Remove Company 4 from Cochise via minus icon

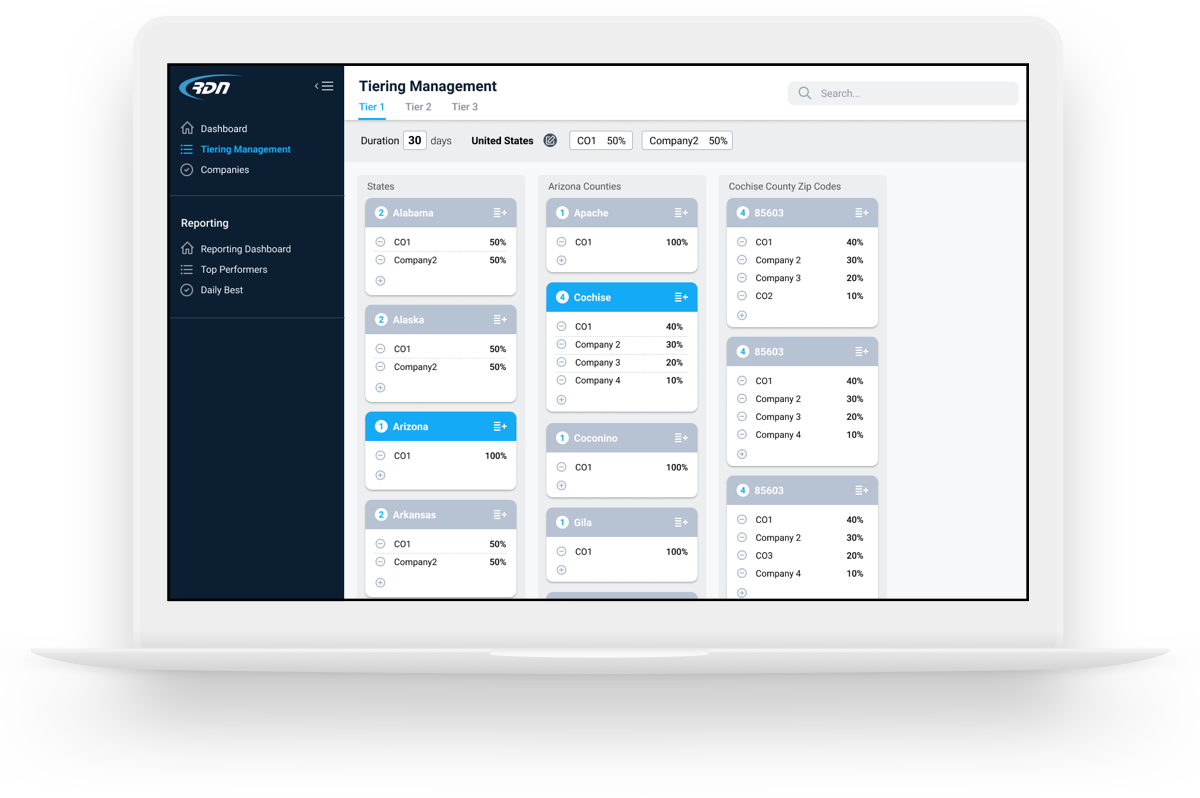(x=561, y=380)
